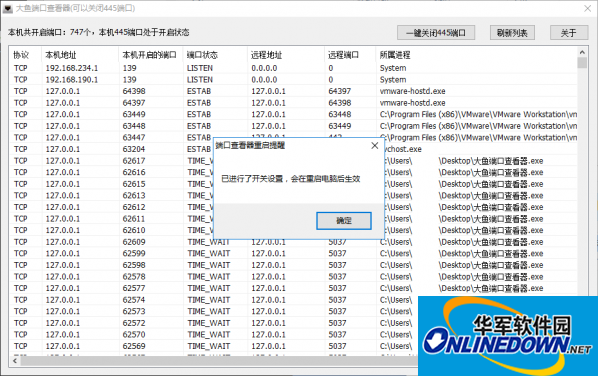Confirm the dialog with 确定 button
This screenshot has width=598, height=376.
click(344, 220)
